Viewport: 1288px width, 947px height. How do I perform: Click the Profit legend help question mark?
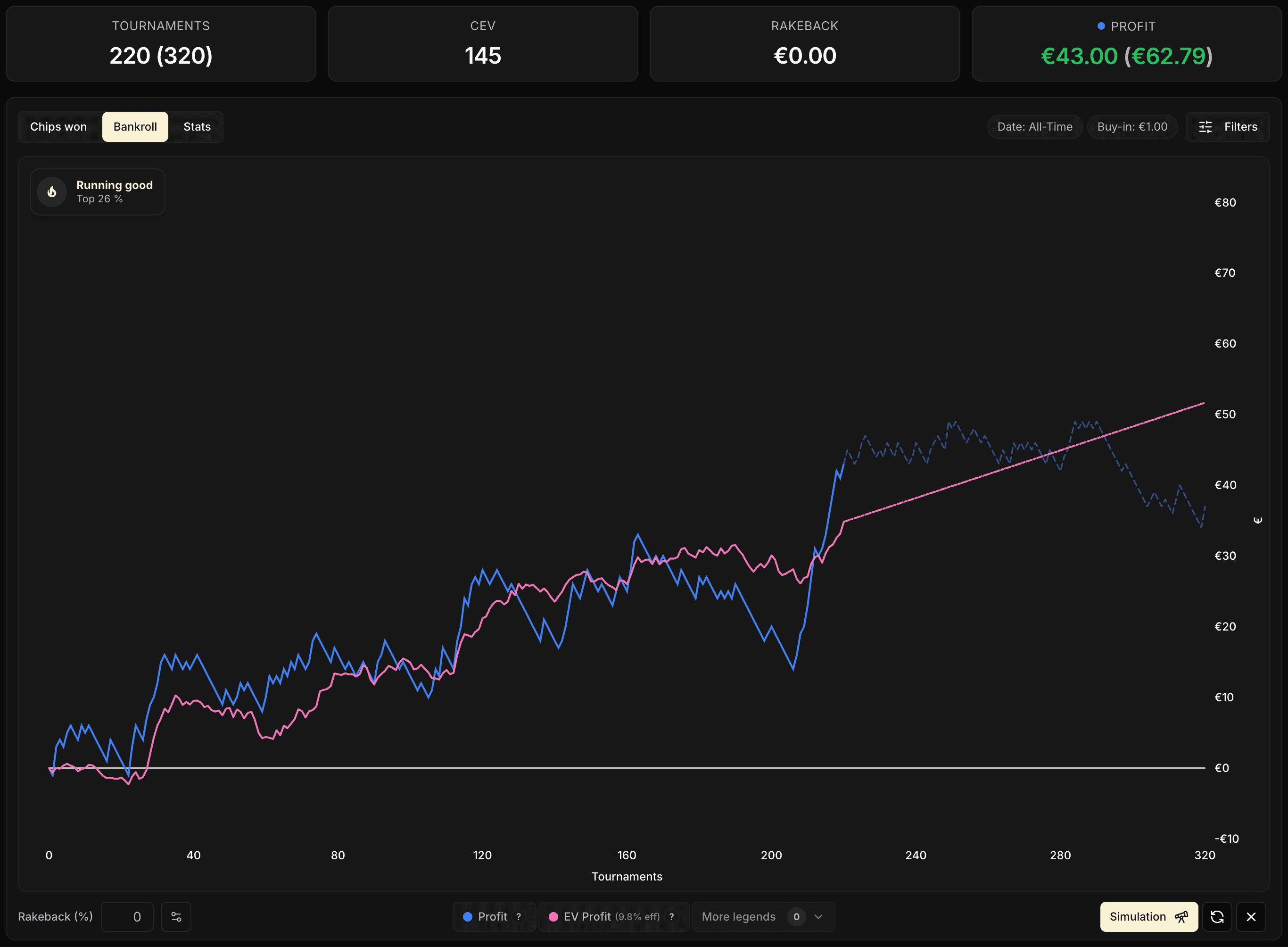519,917
